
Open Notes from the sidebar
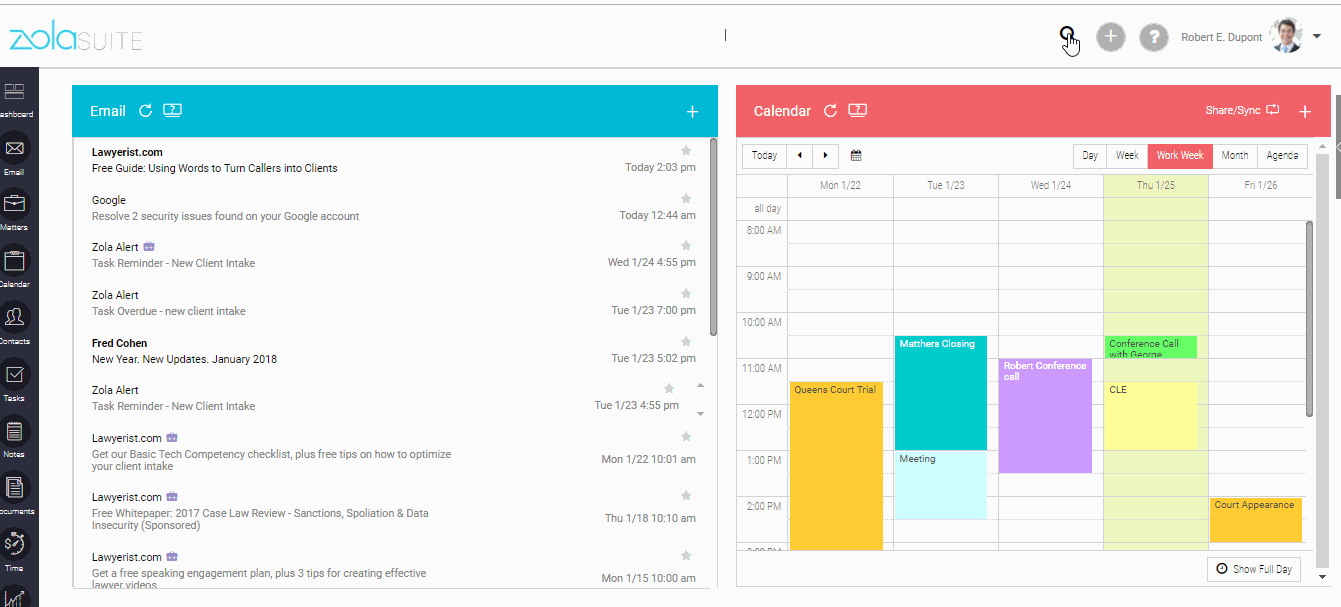point(15,437)
